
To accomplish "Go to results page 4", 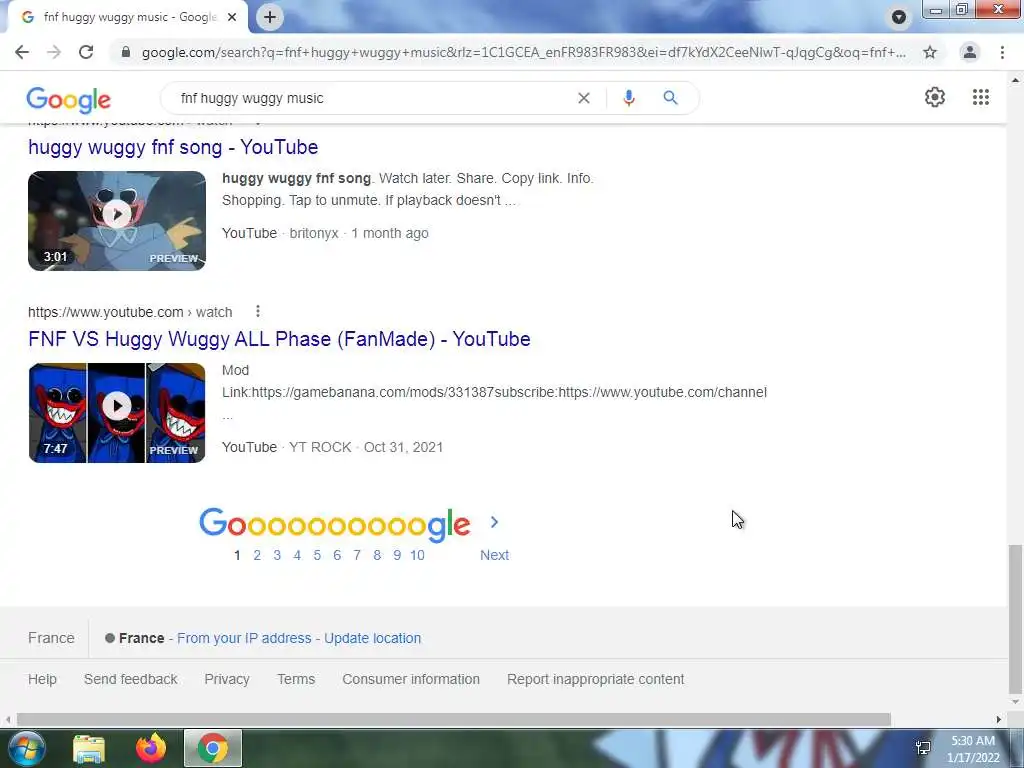I will tap(297, 555).
